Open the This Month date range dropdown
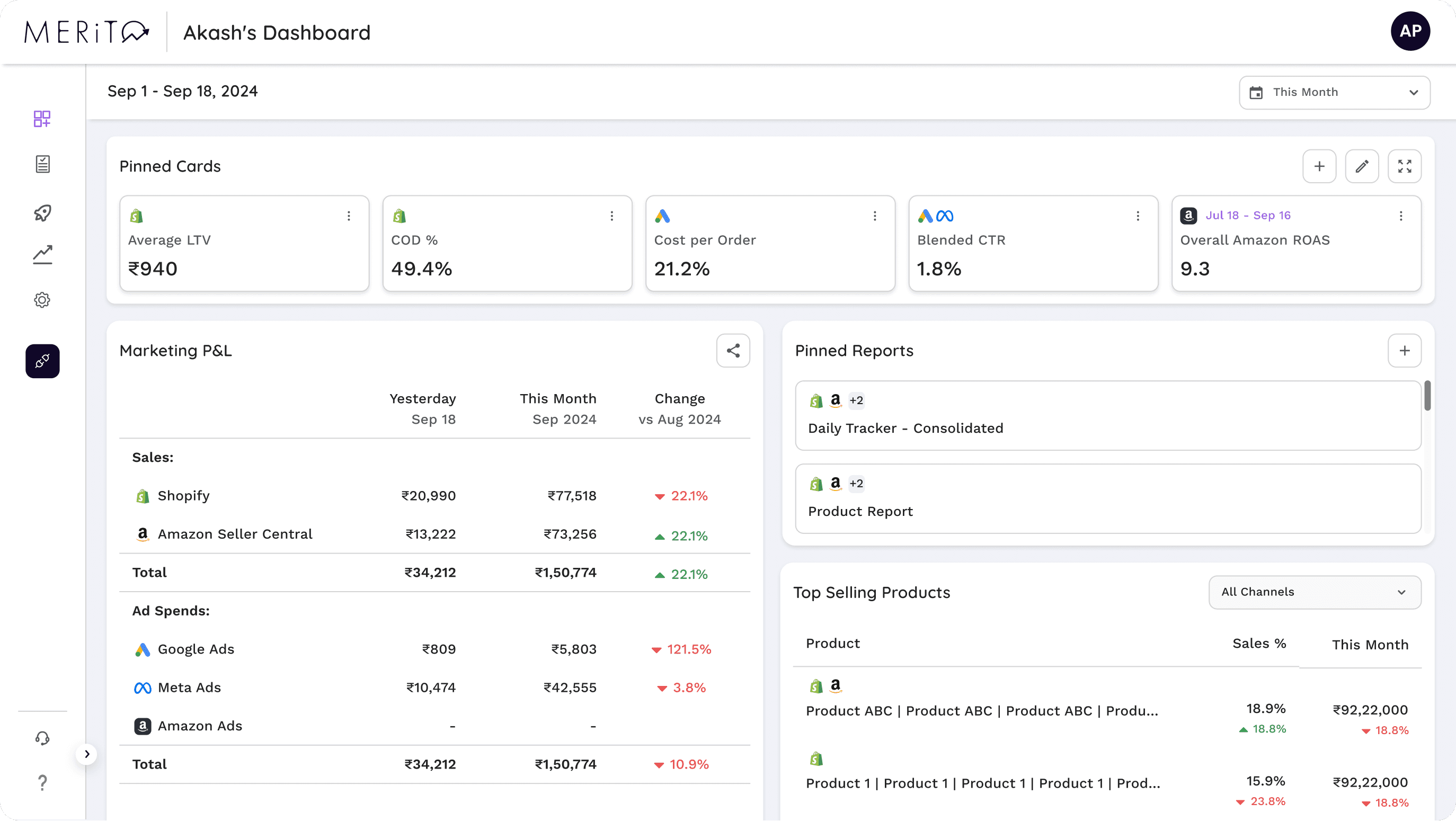 click(x=1335, y=93)
